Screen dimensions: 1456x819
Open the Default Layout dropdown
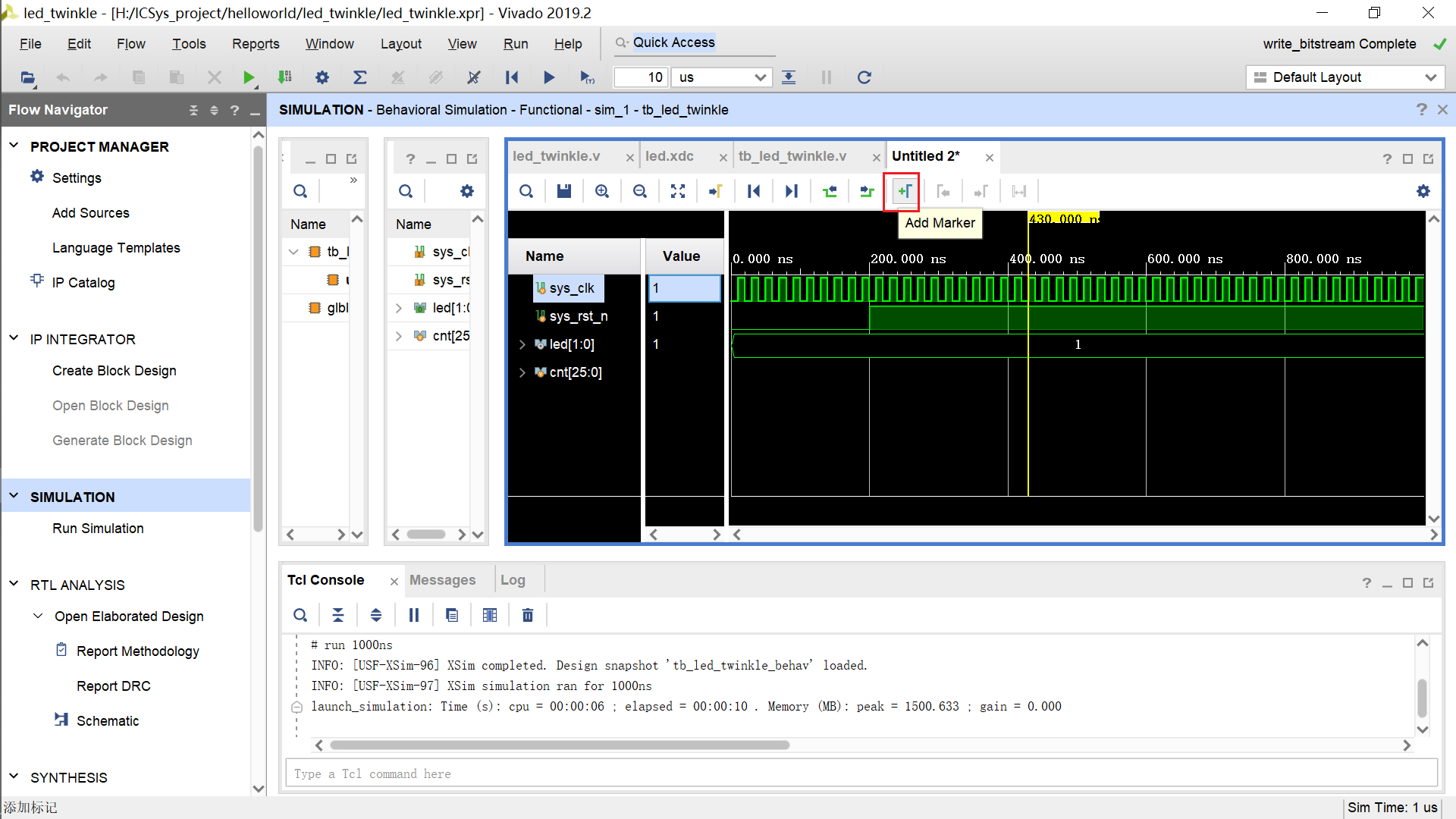pos(1345,77)
